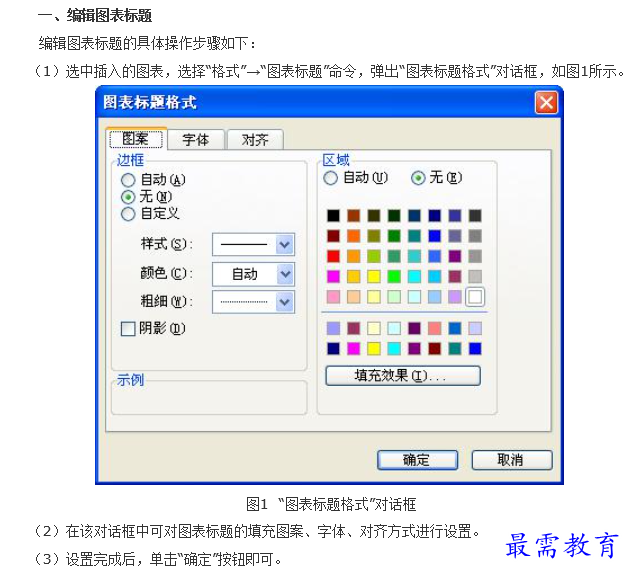This screenshot has height=577, width=627.
Task: Confirm with the 确定 button
Action: (417, 460)
